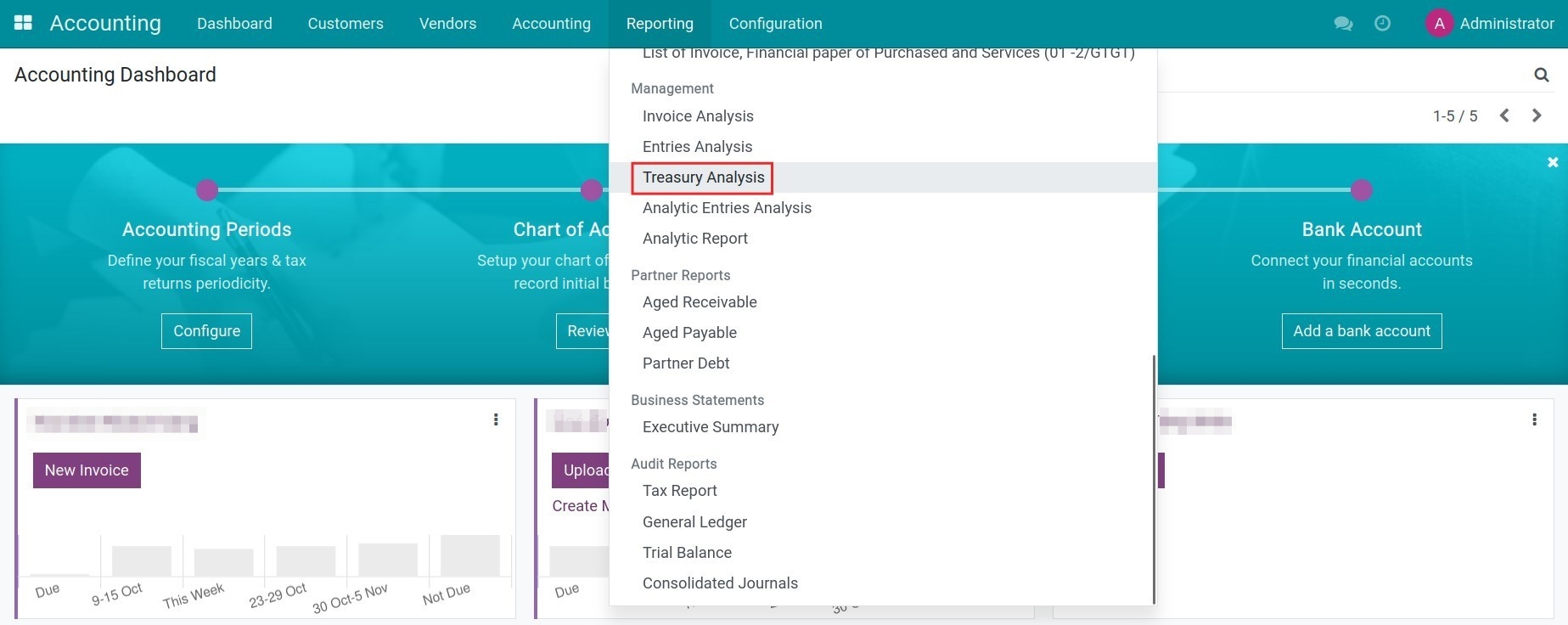The height and width of the screenshot is (625, 1568).
Task: Open first journal card kebab menu
Action: point(496,419)
